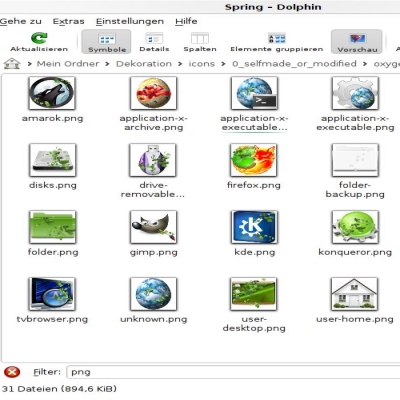400x400 pixels.
Task: Switch to Spalten column view
Action: point(200,42)
